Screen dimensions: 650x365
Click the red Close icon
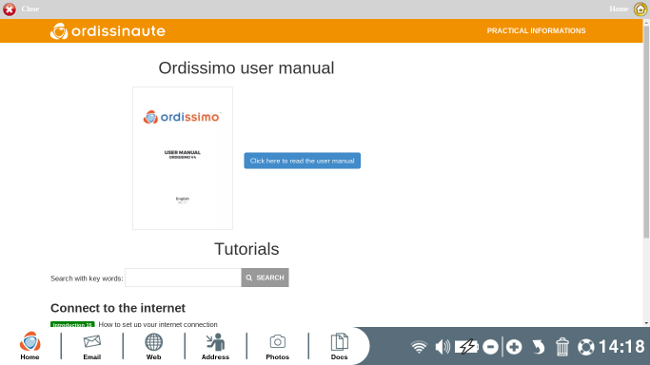tap(9, 9)
